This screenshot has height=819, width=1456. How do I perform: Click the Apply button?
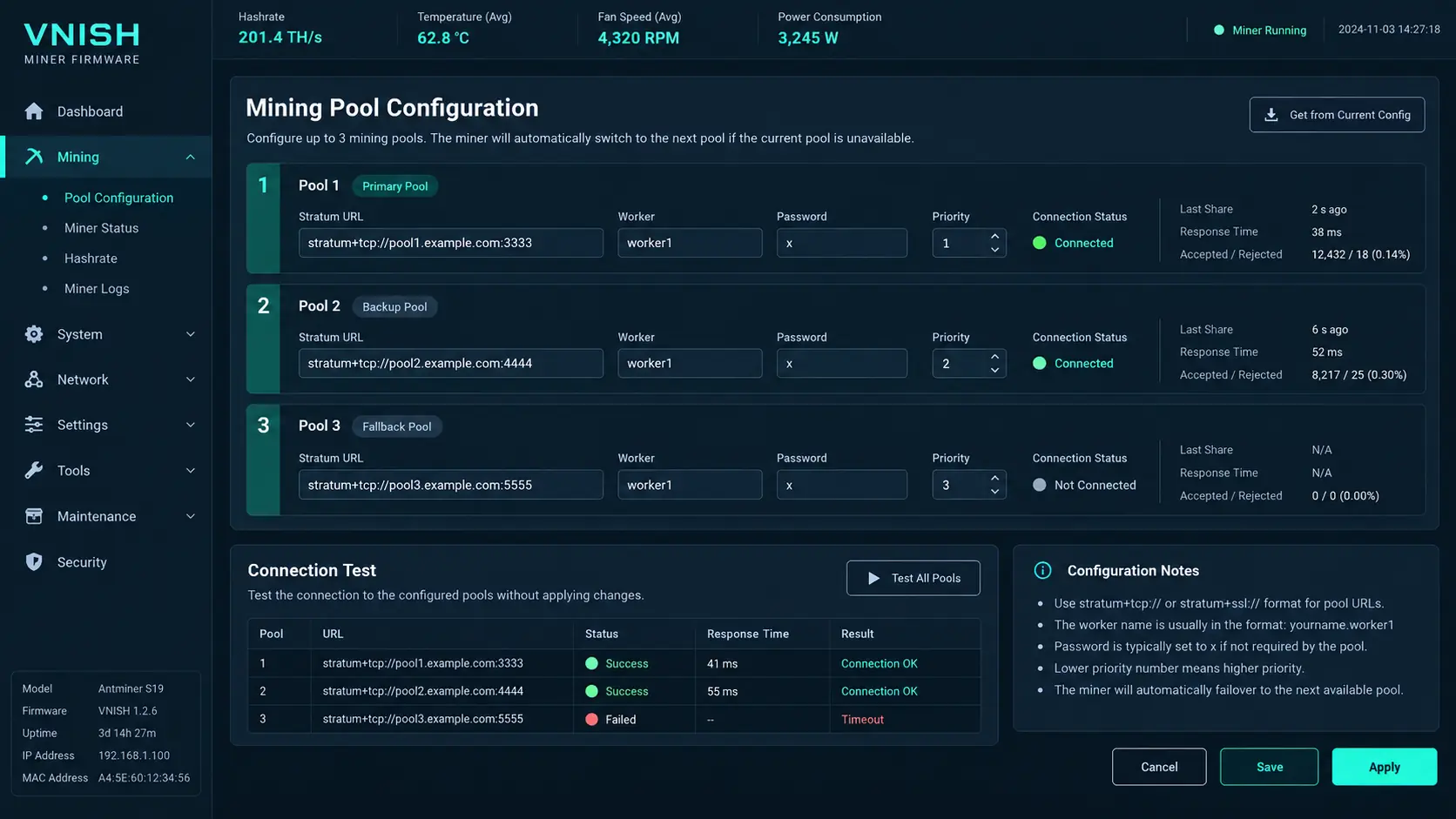(1385, 767)
